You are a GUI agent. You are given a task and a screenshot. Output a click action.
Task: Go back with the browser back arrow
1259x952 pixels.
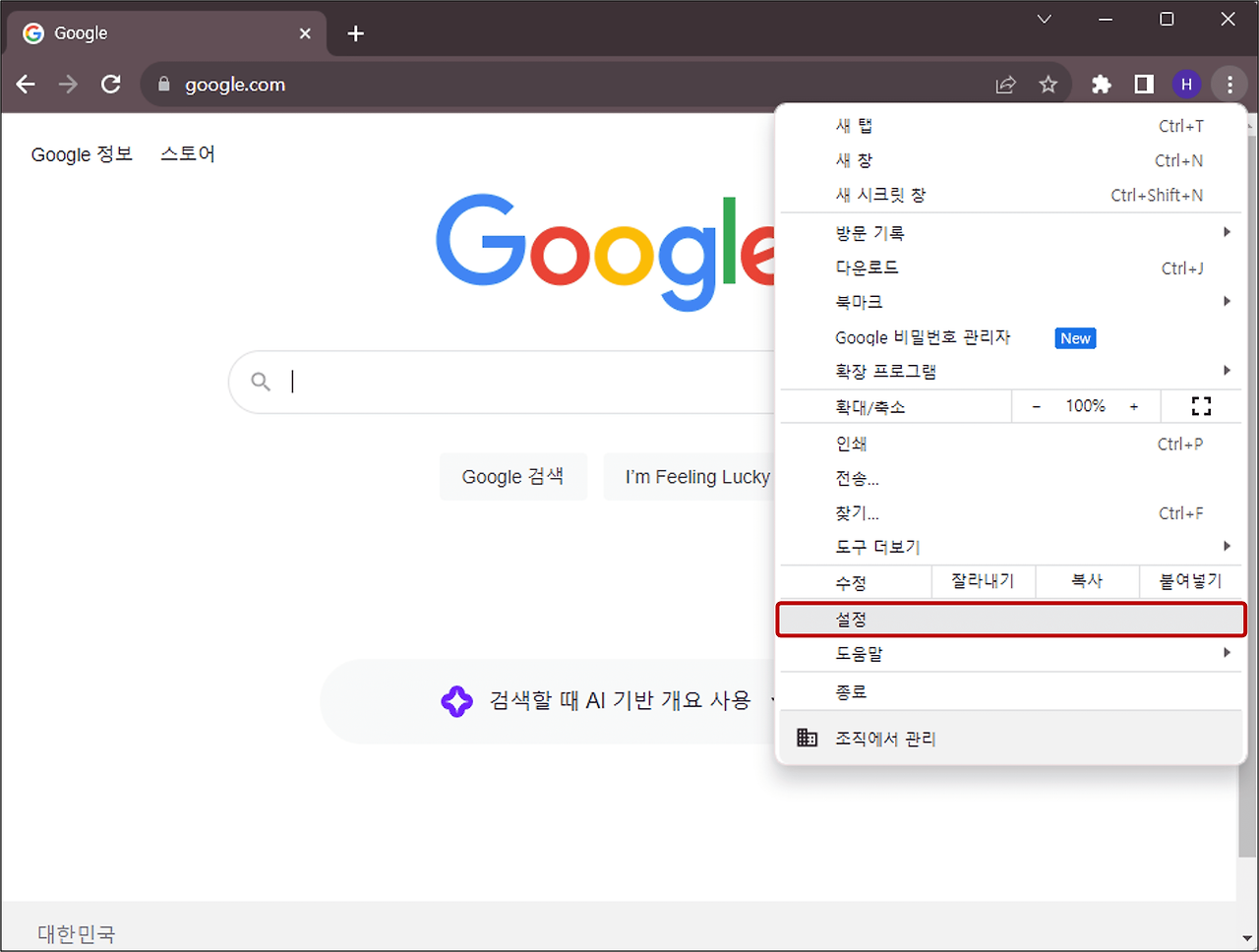pyautogui.click(x=27, y=85)
